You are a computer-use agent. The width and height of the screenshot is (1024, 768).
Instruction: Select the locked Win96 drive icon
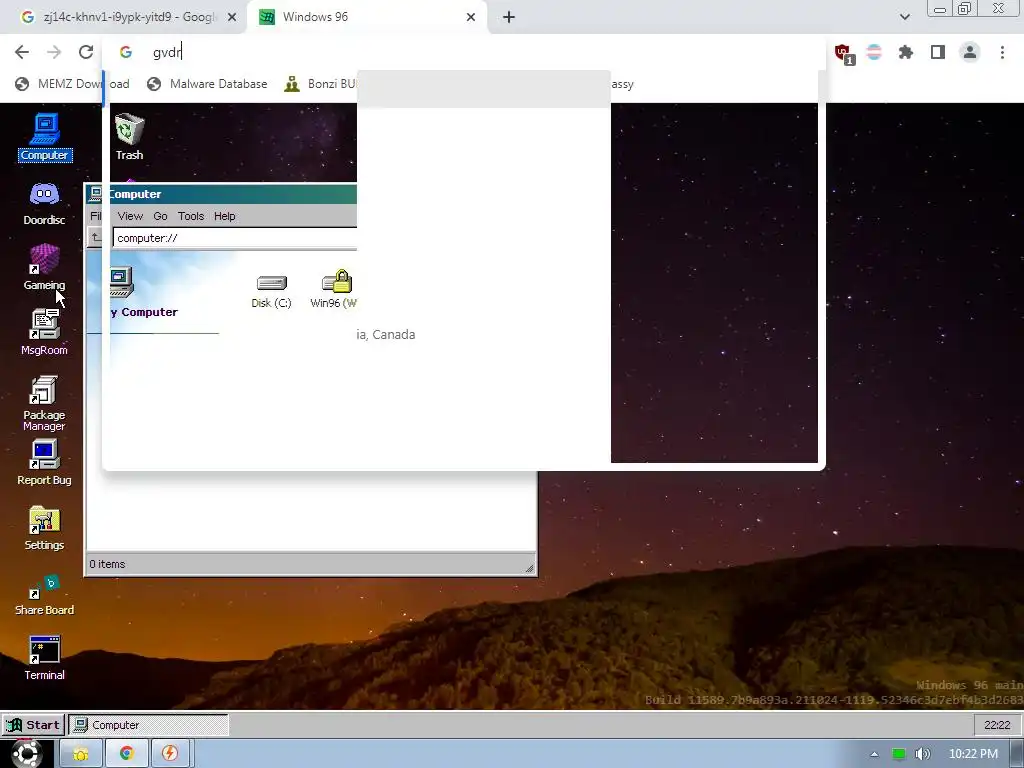click(334, 289)
